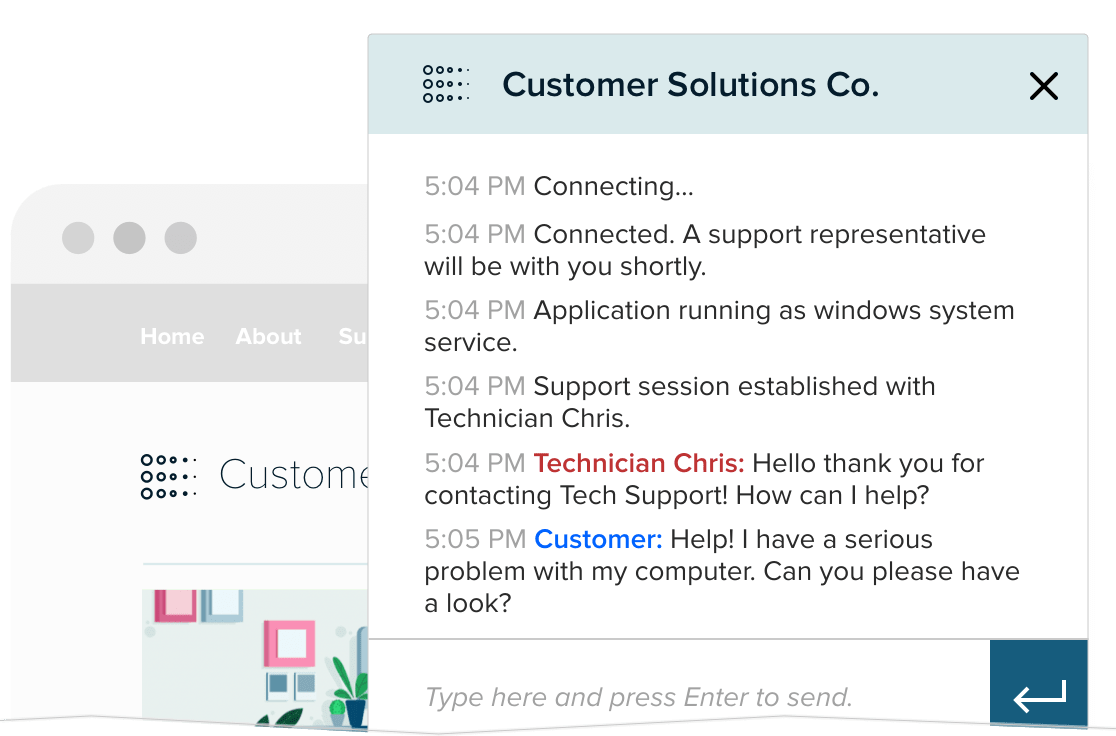1116x736 pixels.
Task: Click the blue Customer name label
Action: [597, 539]
